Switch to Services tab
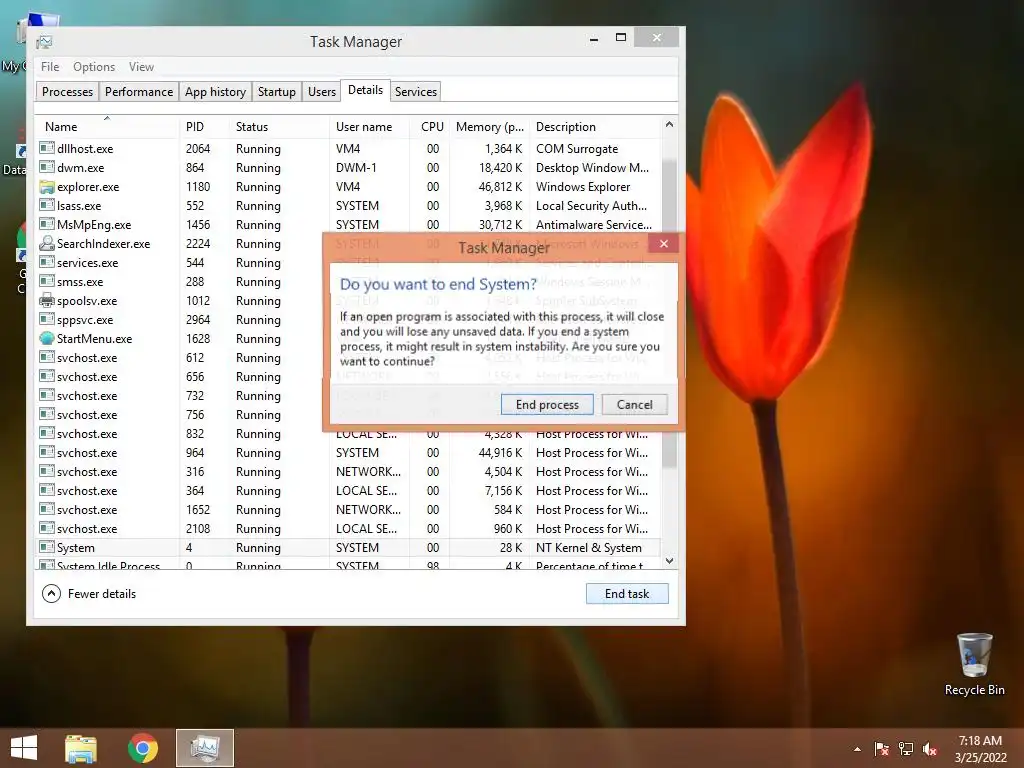This screenshot has height=768, width=1024. 415,91
